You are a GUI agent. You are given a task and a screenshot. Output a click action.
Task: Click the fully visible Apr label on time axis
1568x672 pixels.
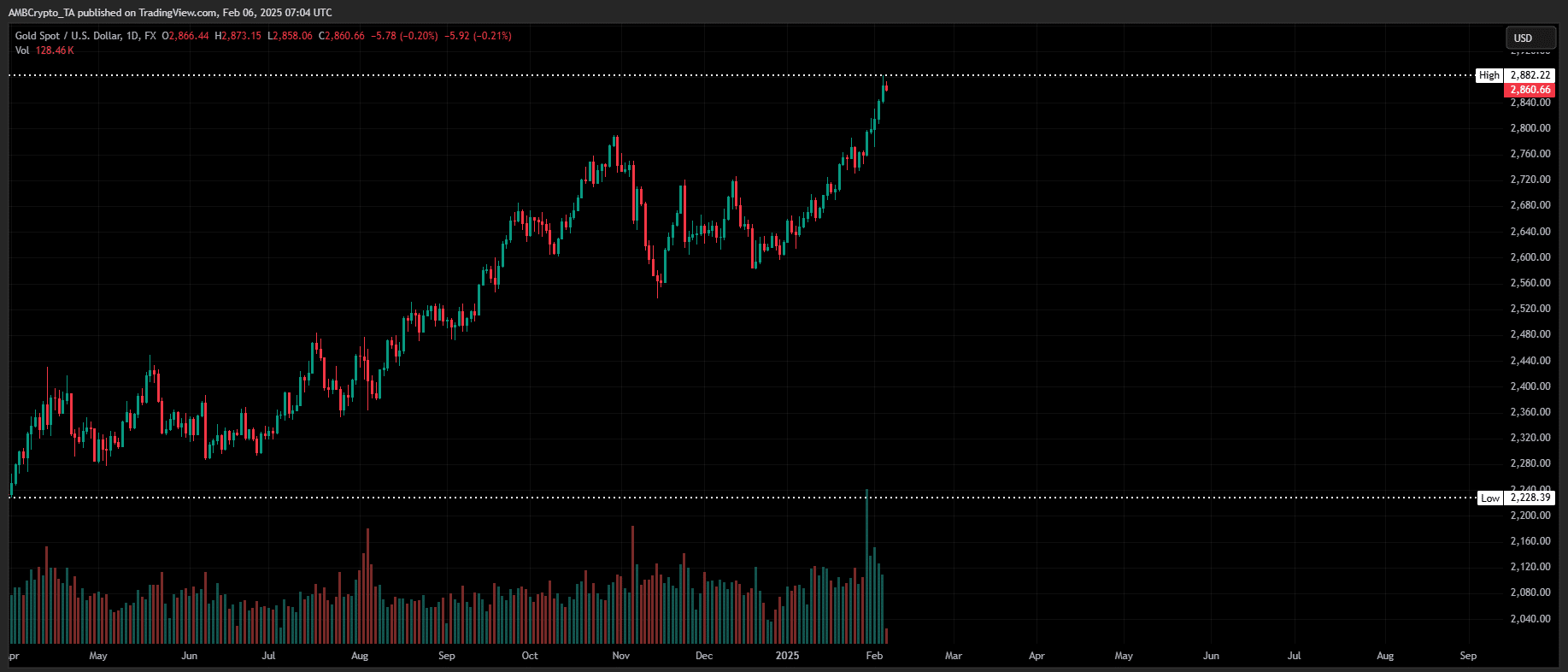(1037, 656)
